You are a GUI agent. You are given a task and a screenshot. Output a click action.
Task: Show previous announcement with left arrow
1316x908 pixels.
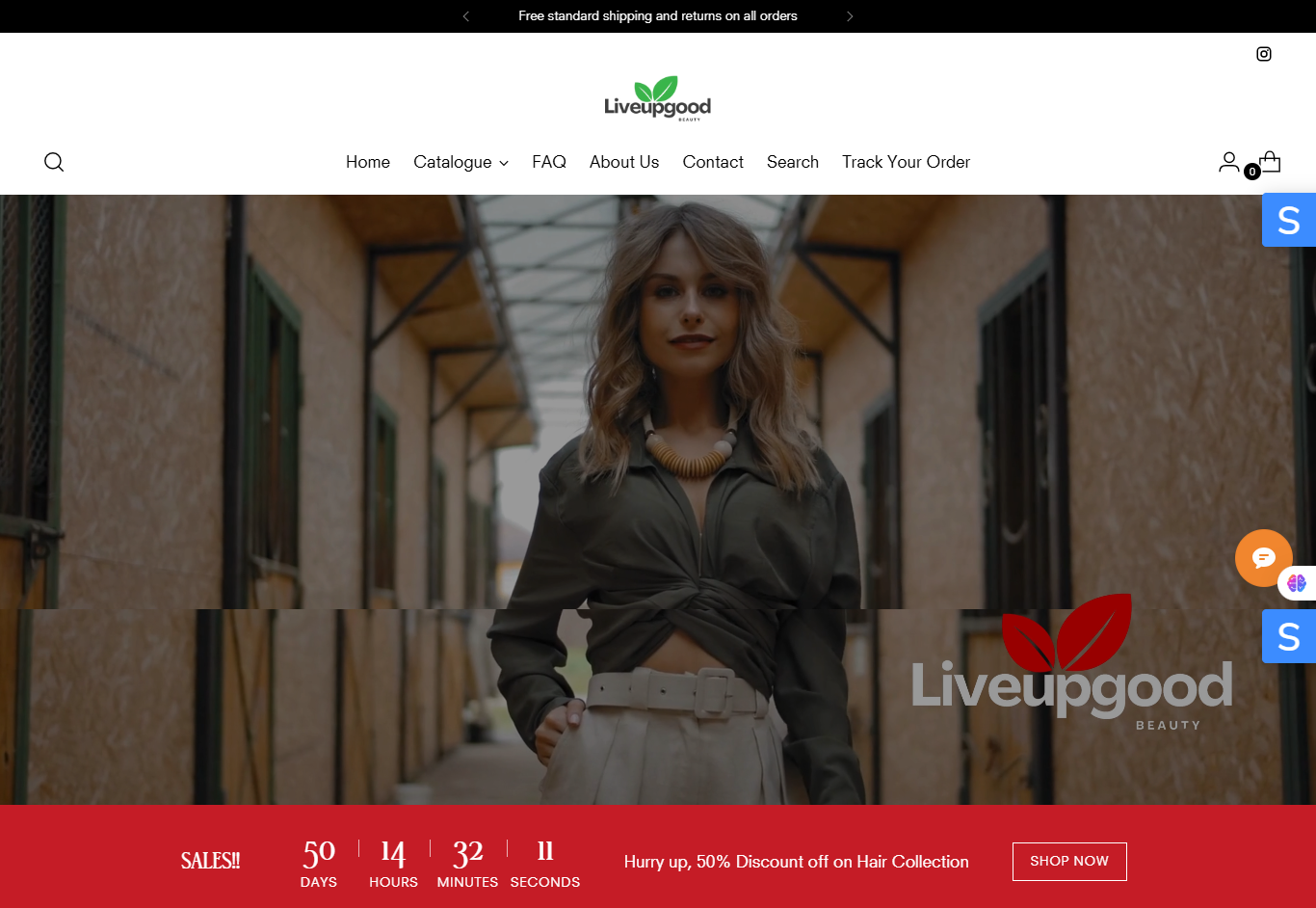[466, 16]
